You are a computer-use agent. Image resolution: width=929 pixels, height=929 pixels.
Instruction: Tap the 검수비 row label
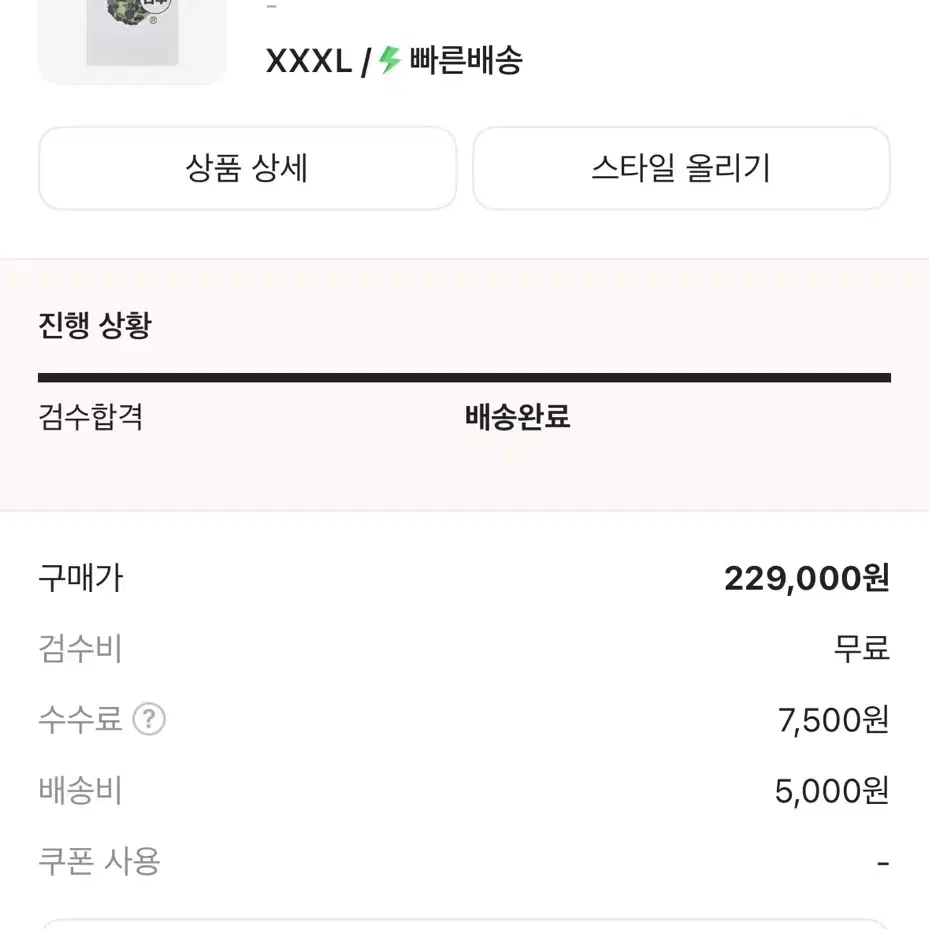click(x=81, y=649)
